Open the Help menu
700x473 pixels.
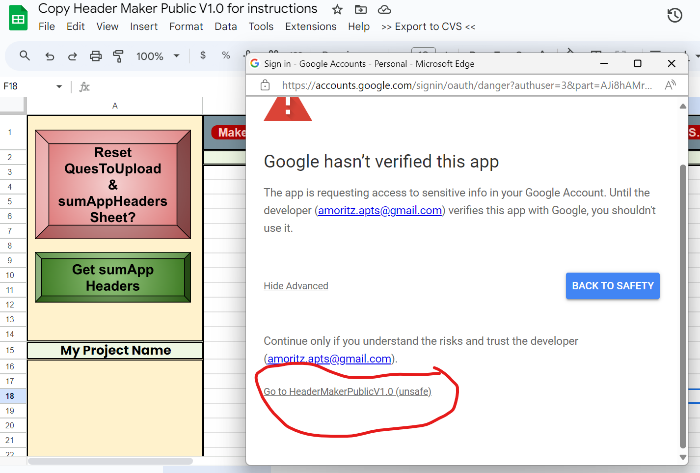coord(359,27)
